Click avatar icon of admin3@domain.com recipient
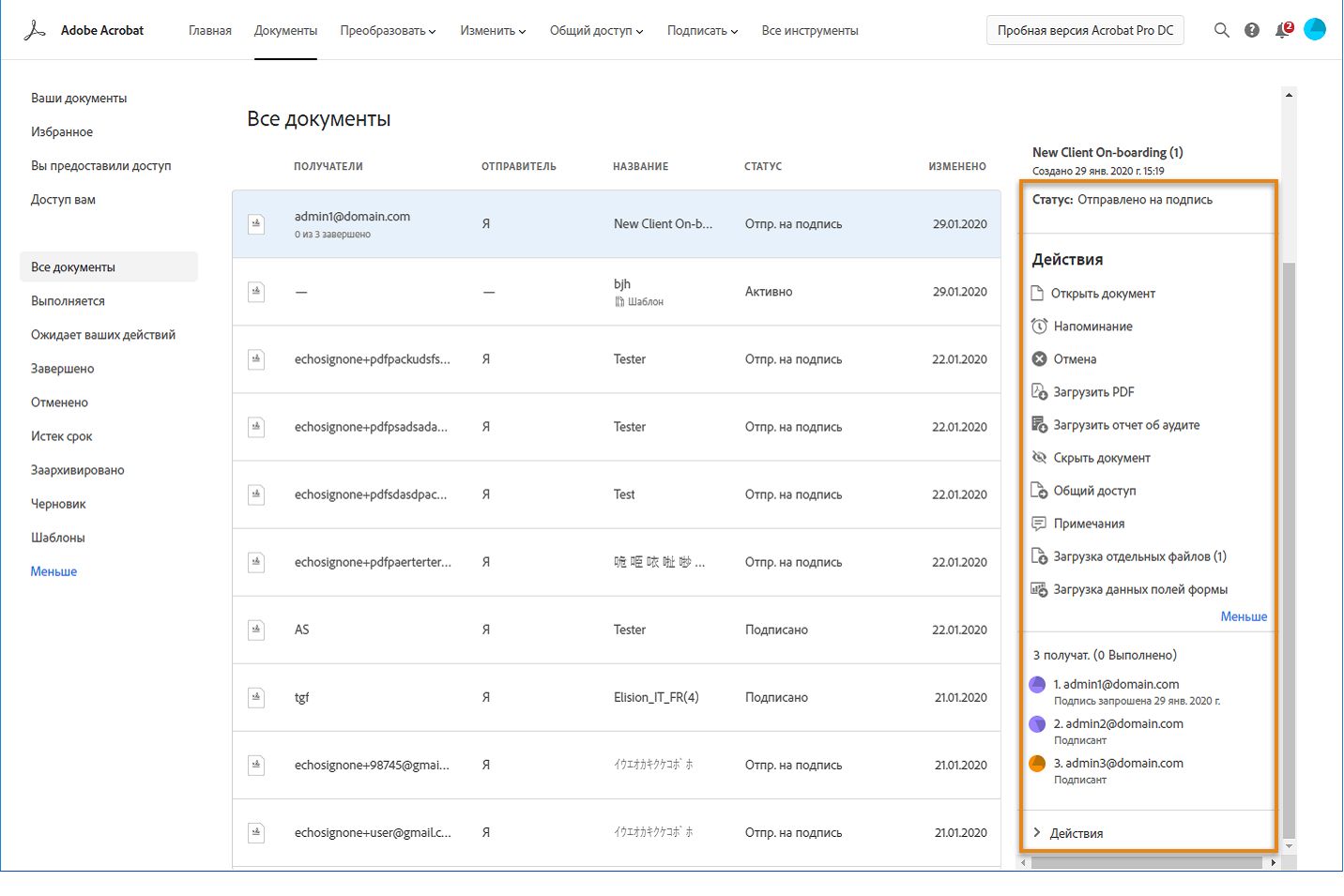This screenshot has height=896, width=1344. 1037,764
